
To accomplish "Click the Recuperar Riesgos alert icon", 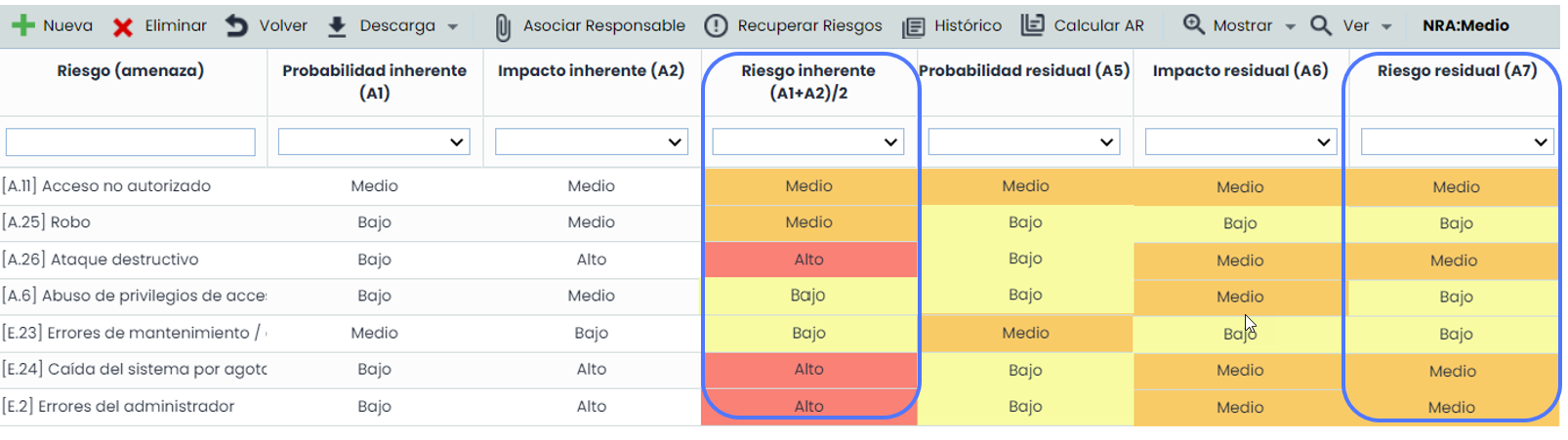I will pos(716,26).
